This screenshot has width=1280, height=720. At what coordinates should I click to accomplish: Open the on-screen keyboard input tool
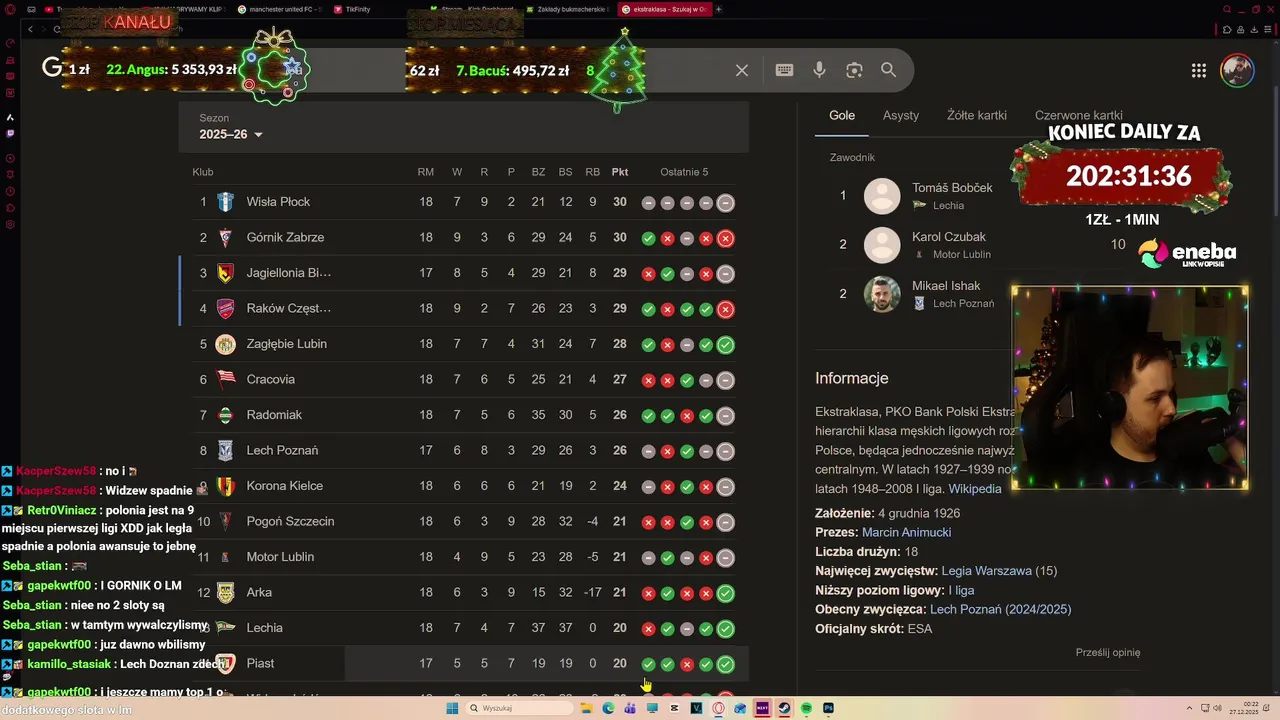click(x=784, y=70)
